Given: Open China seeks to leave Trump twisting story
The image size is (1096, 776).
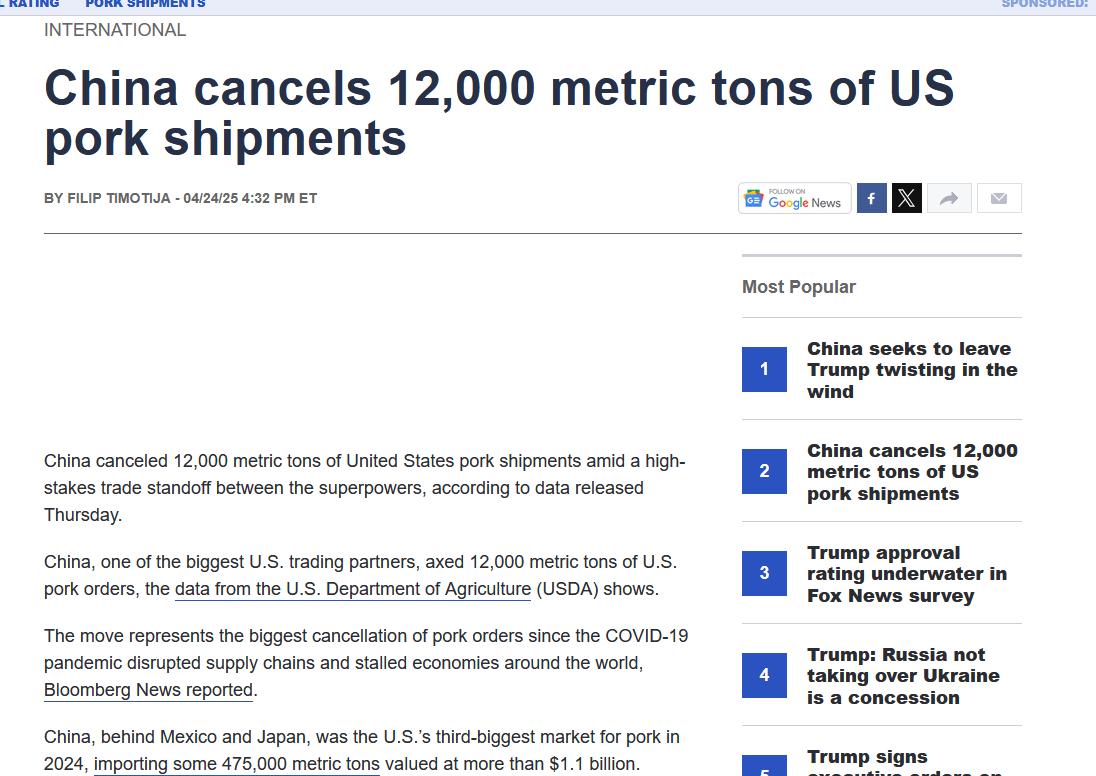Looking at the screenshot, I should pos(912,370).
